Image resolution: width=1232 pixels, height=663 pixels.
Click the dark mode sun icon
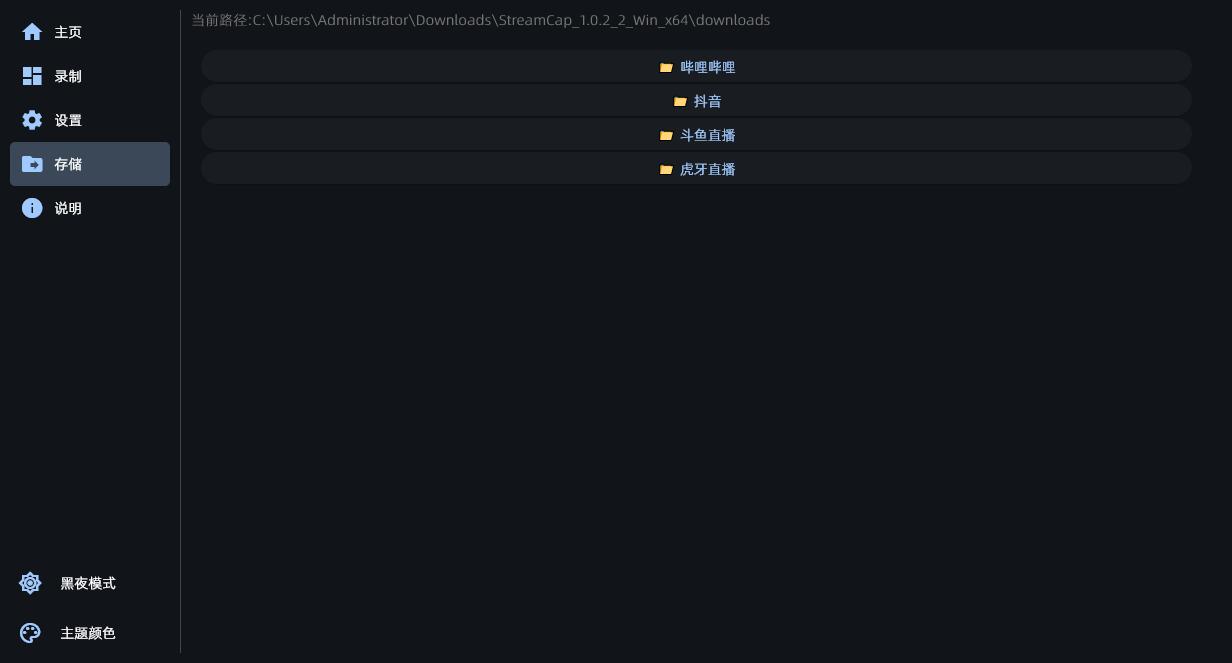[30, 583]
